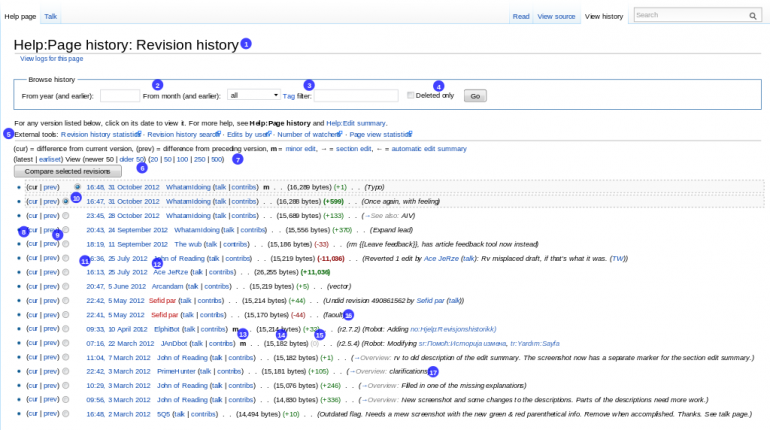Open ElphiBot user page
The width and height of the screenshot is (770, 430).
pos(166,329)
